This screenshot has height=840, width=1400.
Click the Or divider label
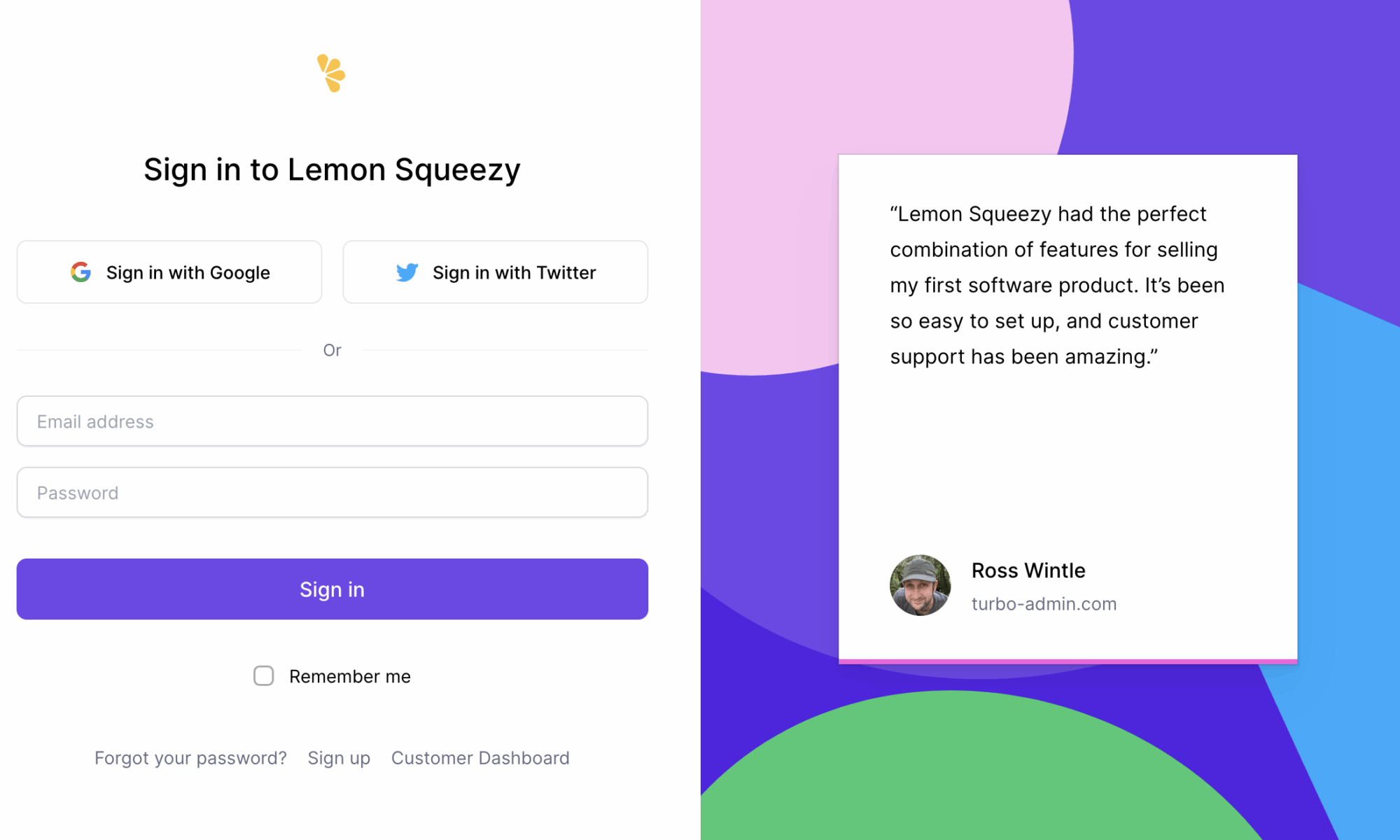click(332, 350)
